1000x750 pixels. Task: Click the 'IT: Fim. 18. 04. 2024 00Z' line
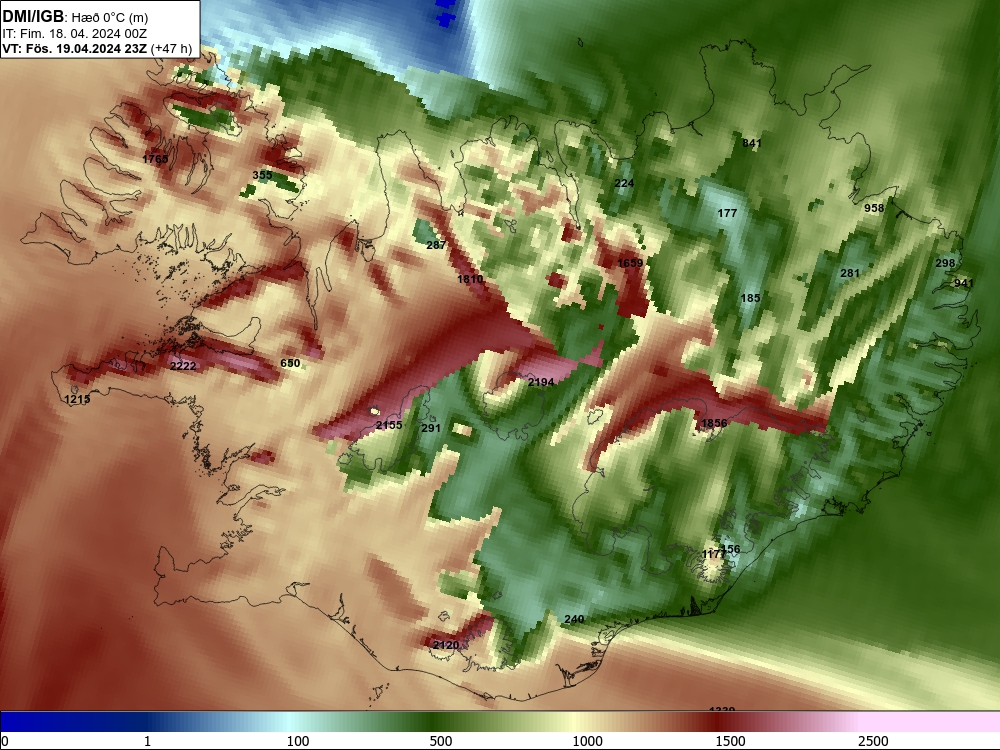75,34
